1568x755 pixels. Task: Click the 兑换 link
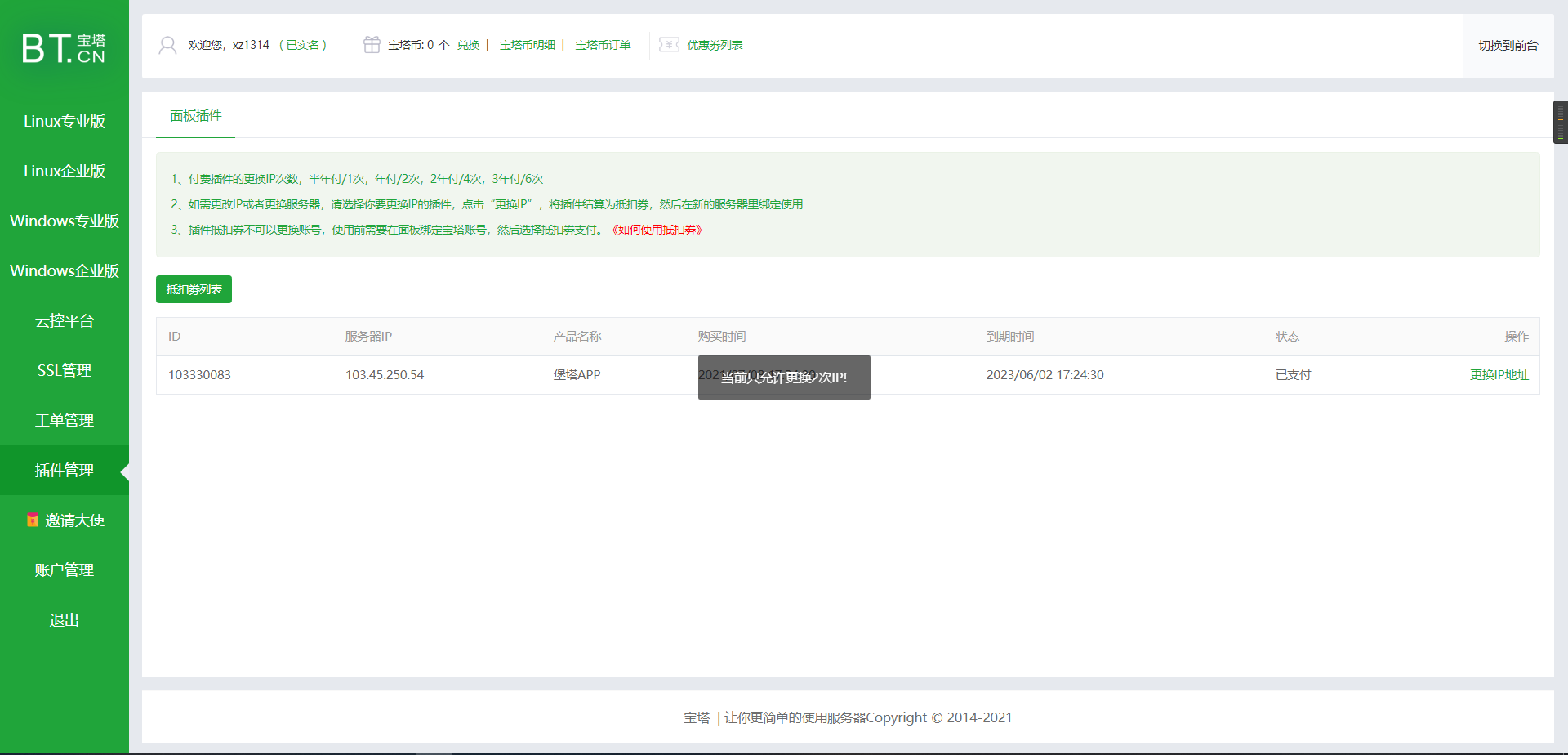(468, 45)
